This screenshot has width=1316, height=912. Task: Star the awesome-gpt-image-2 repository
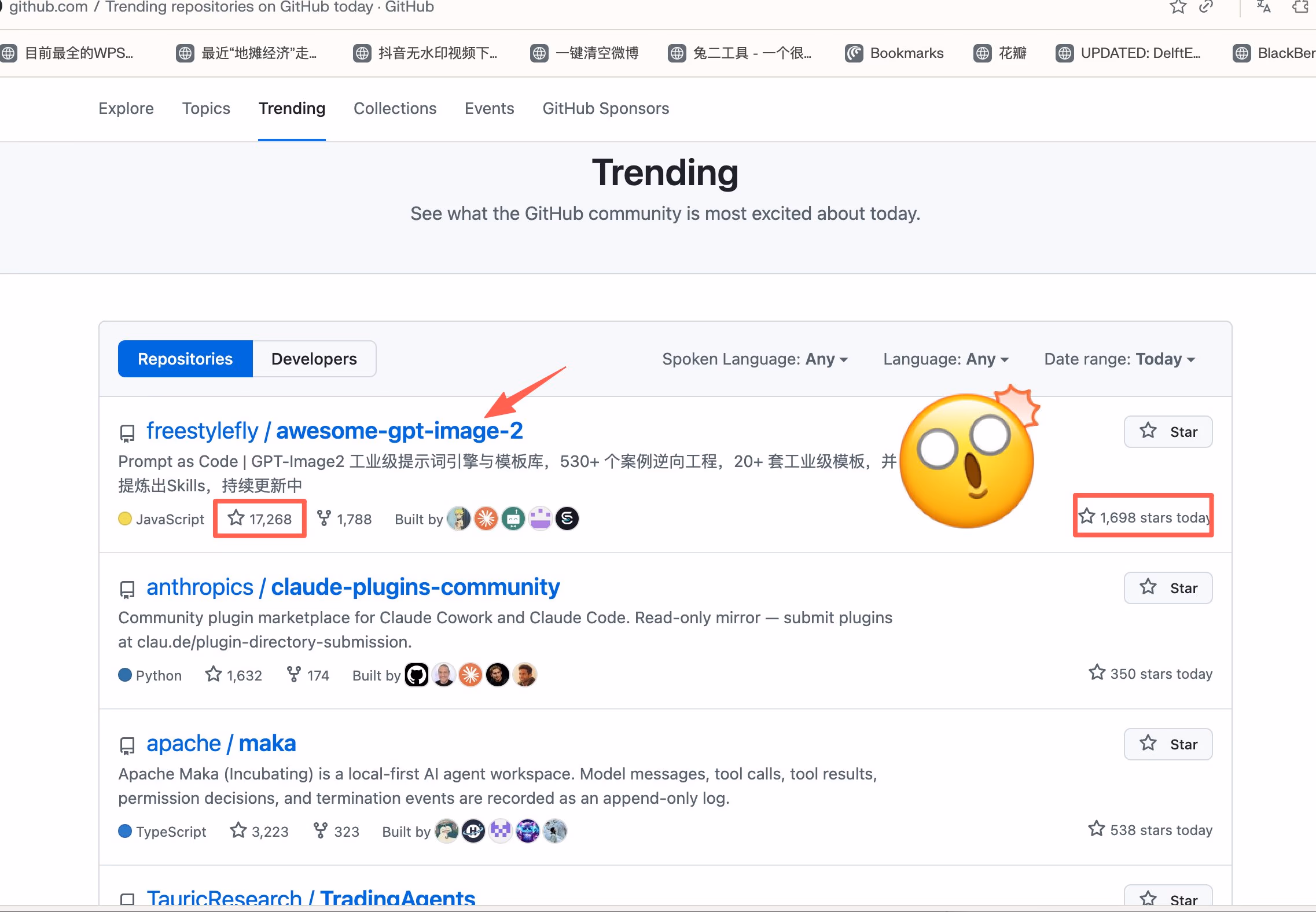pos(1168,432)
